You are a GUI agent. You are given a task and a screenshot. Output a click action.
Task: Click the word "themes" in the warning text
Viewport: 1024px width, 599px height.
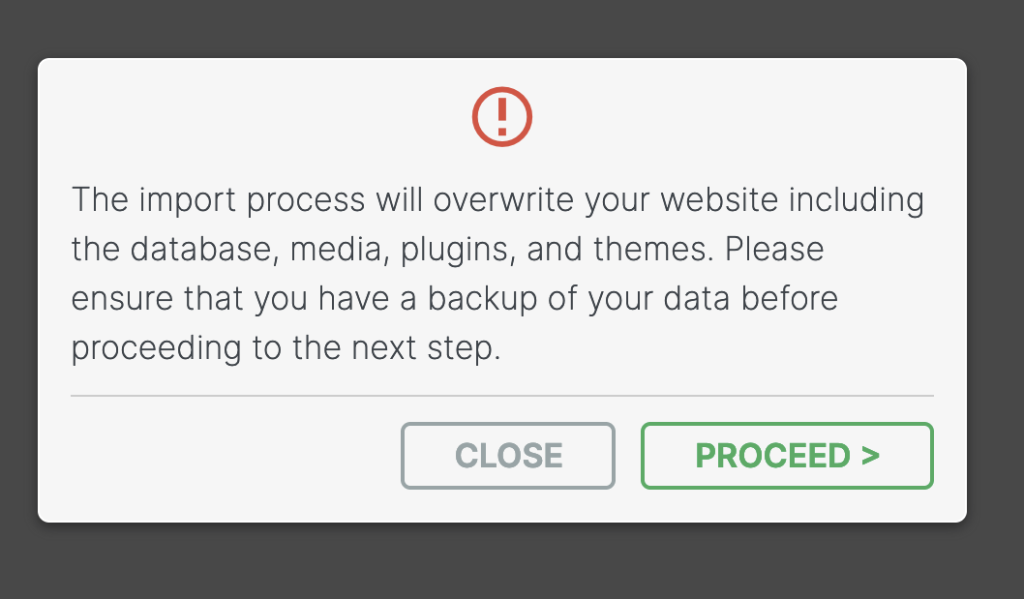click(653, 249)
